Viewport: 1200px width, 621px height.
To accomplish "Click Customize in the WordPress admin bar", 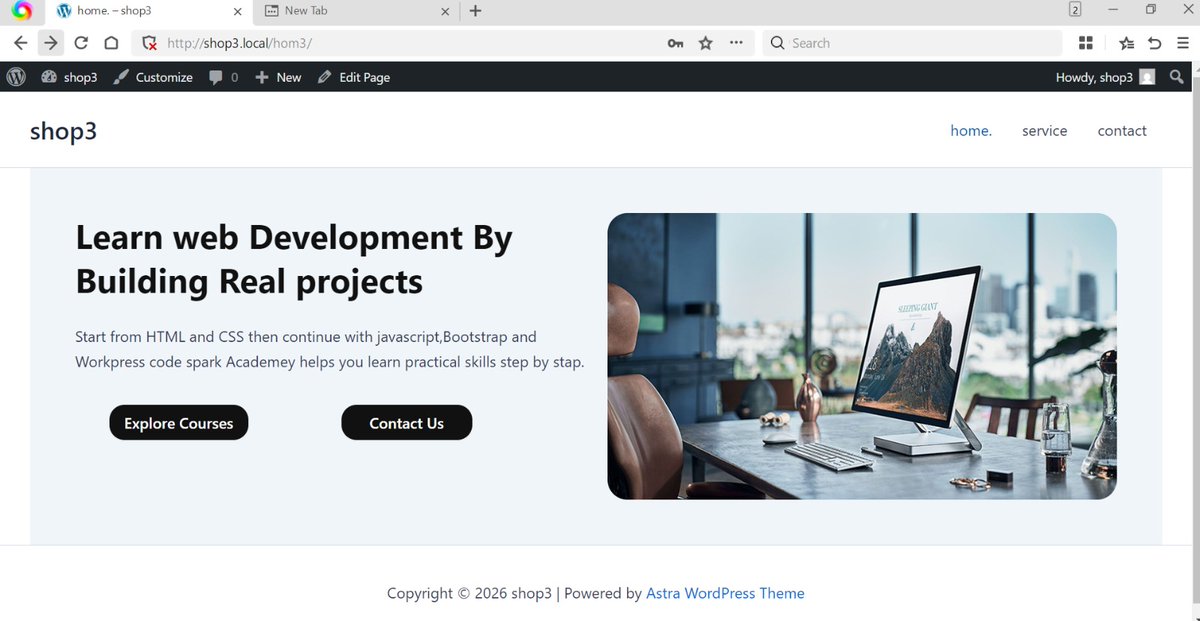I will coord(153,77).
